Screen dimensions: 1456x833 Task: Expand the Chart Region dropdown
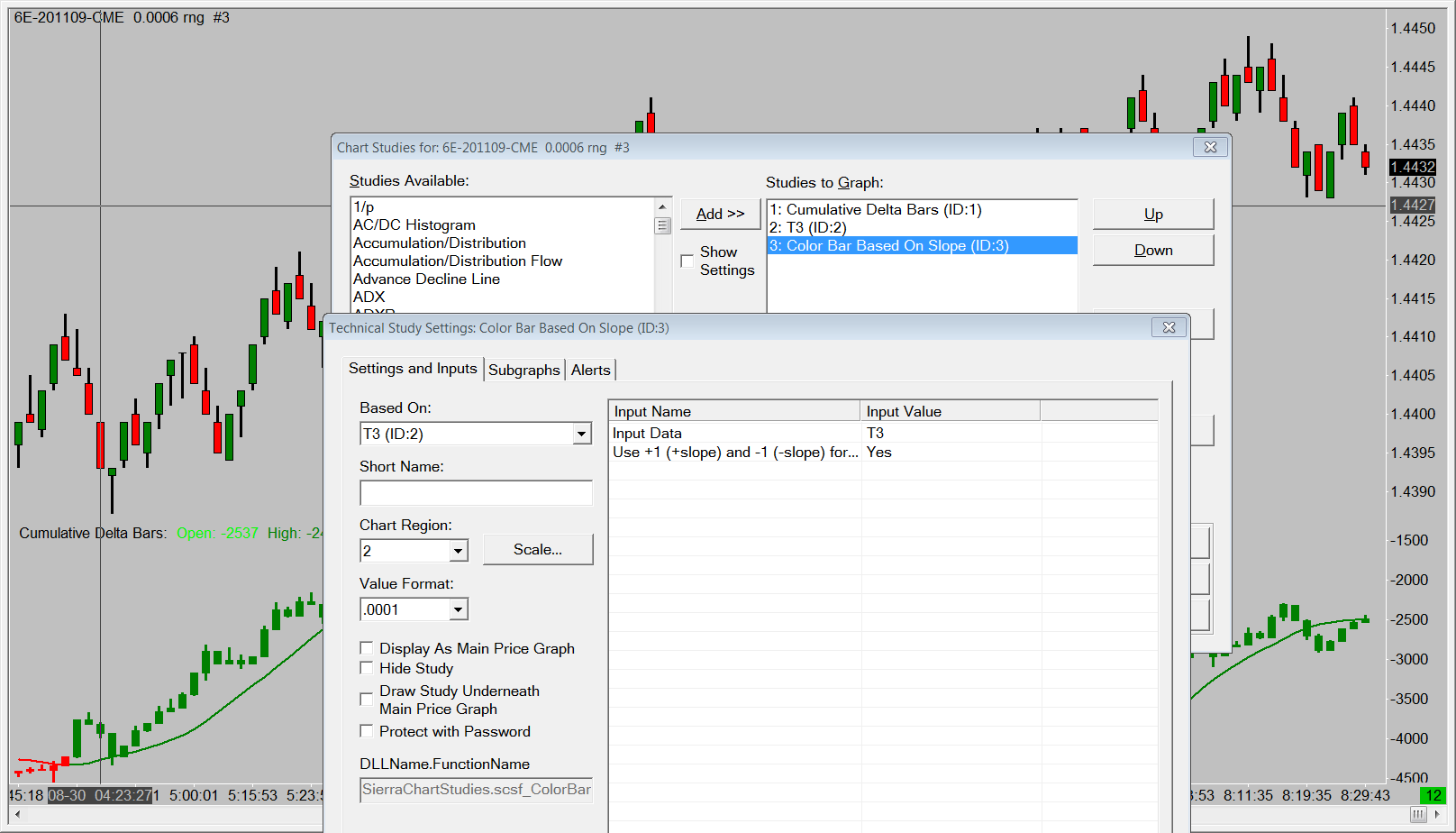[459, 551]
